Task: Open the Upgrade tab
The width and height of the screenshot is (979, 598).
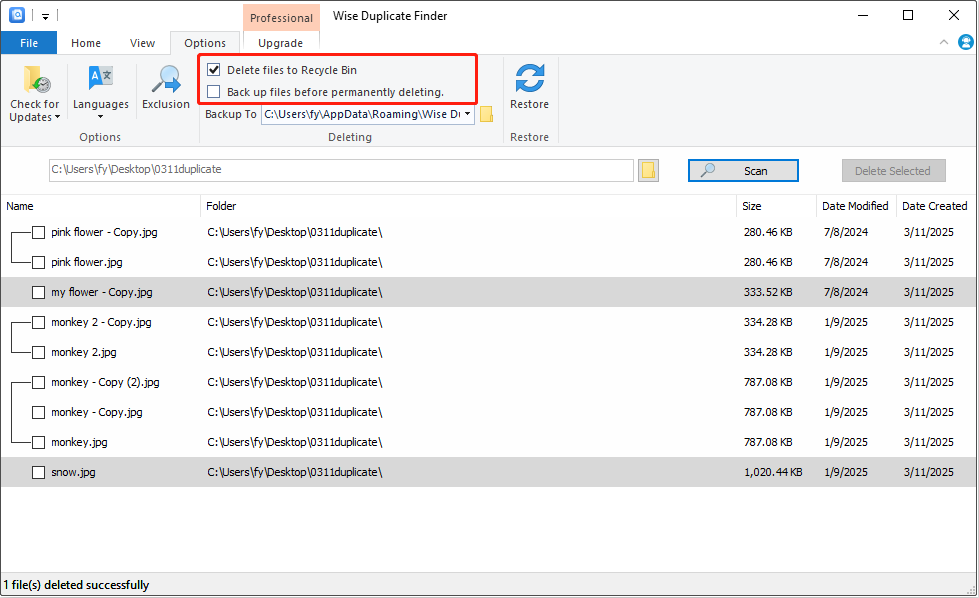Action: point(280,43)
